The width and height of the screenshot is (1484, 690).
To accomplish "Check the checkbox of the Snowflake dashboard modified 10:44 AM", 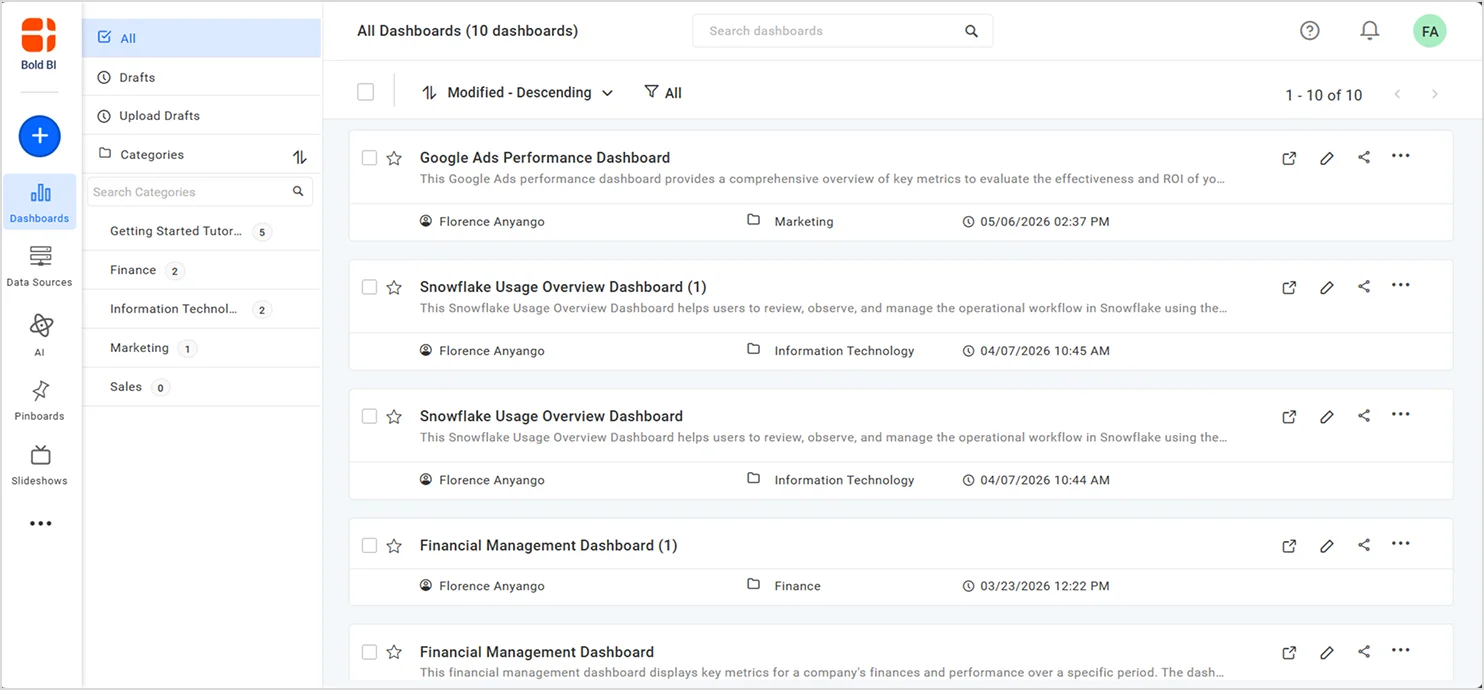I will pyautogui.click(x=369, y=416).
